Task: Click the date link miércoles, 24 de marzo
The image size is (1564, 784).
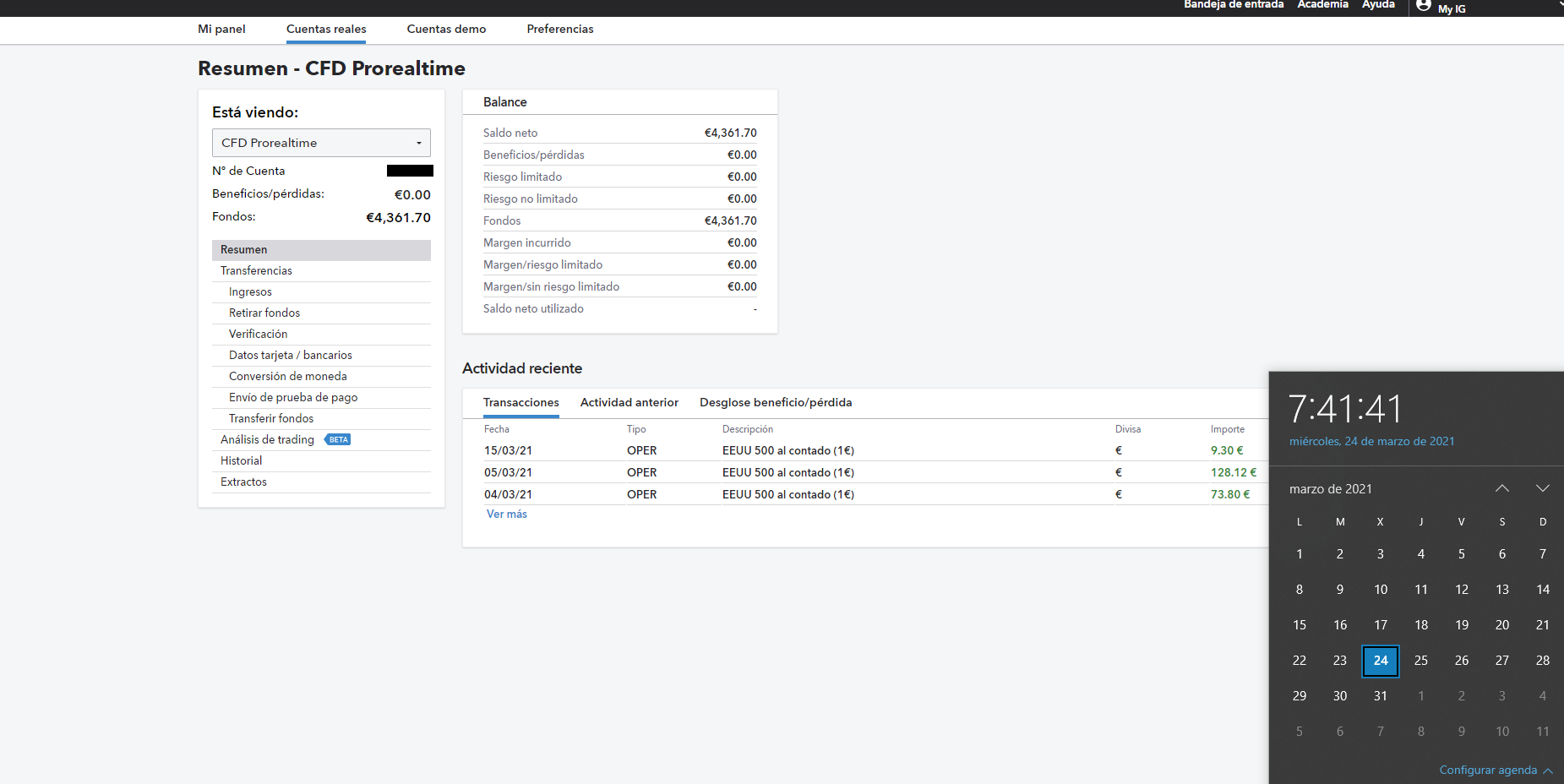Action: pyautogui.click(x=1371, y=442)
